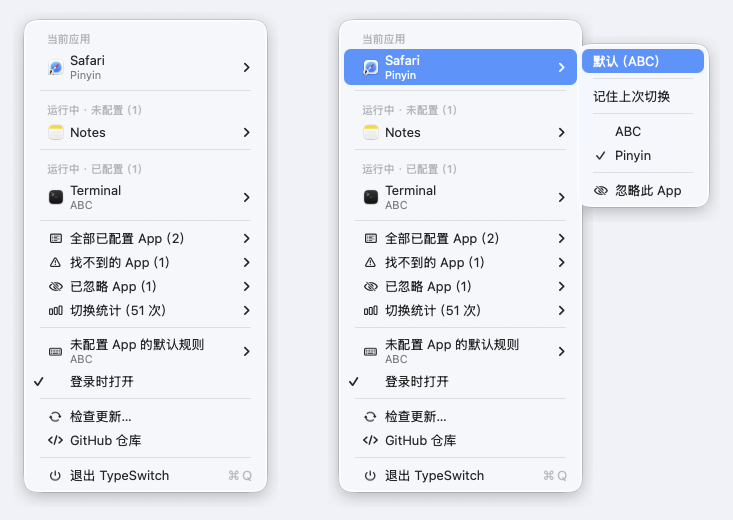Expand 未配置 App 的默认规则 chevron in left menu

coord(246,351)
